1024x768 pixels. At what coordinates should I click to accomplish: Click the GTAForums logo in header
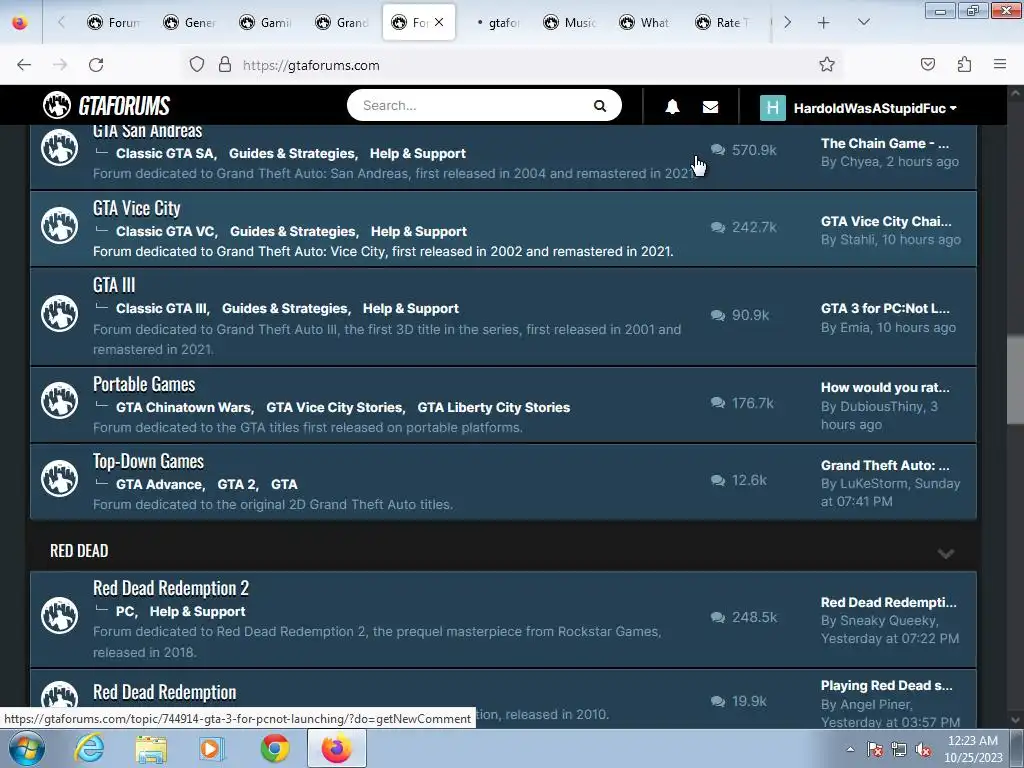106,105
